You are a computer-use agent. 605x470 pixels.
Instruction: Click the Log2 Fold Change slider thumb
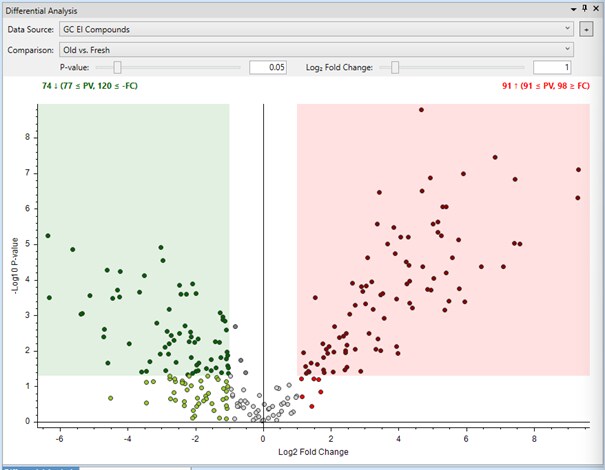[x=396, y=67]
